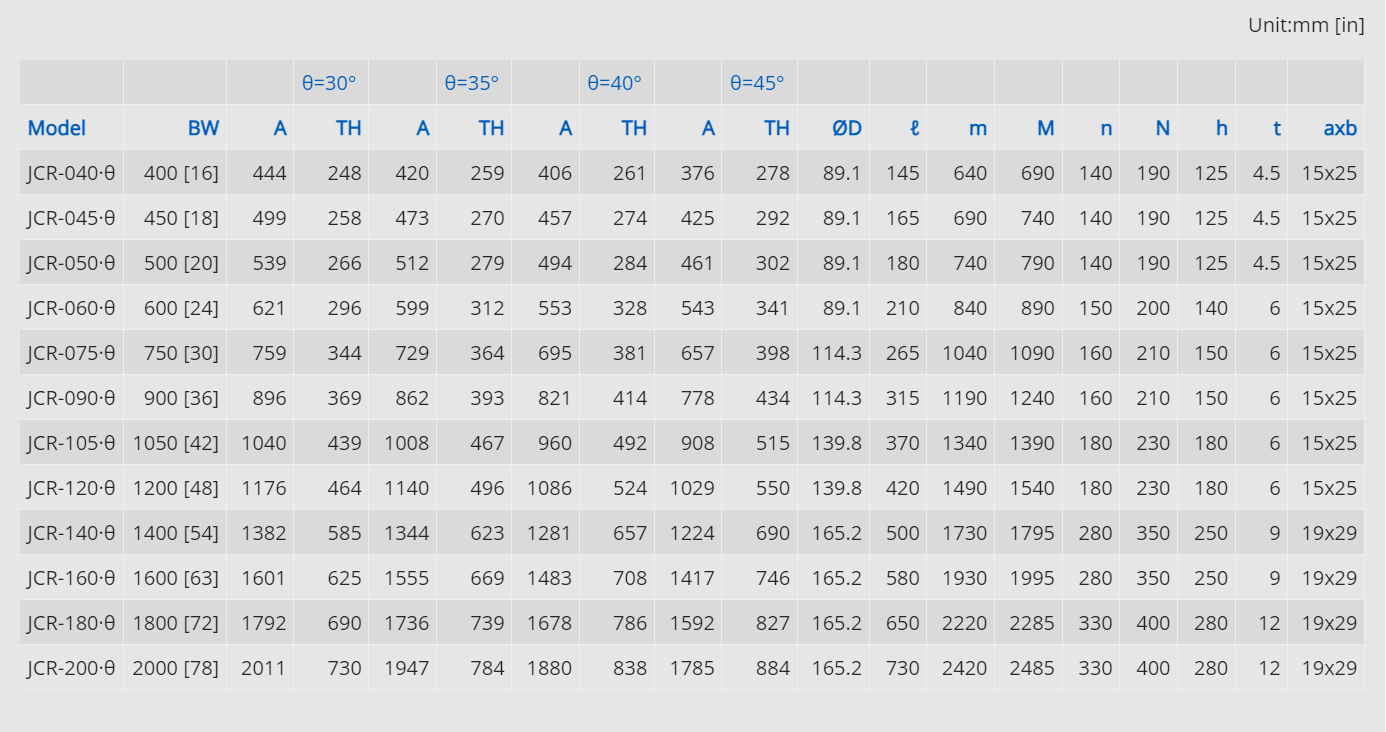Screen dimensions: 1386x732
Task: Click the JCR-200·θ model cell
Action: point(71,668)
